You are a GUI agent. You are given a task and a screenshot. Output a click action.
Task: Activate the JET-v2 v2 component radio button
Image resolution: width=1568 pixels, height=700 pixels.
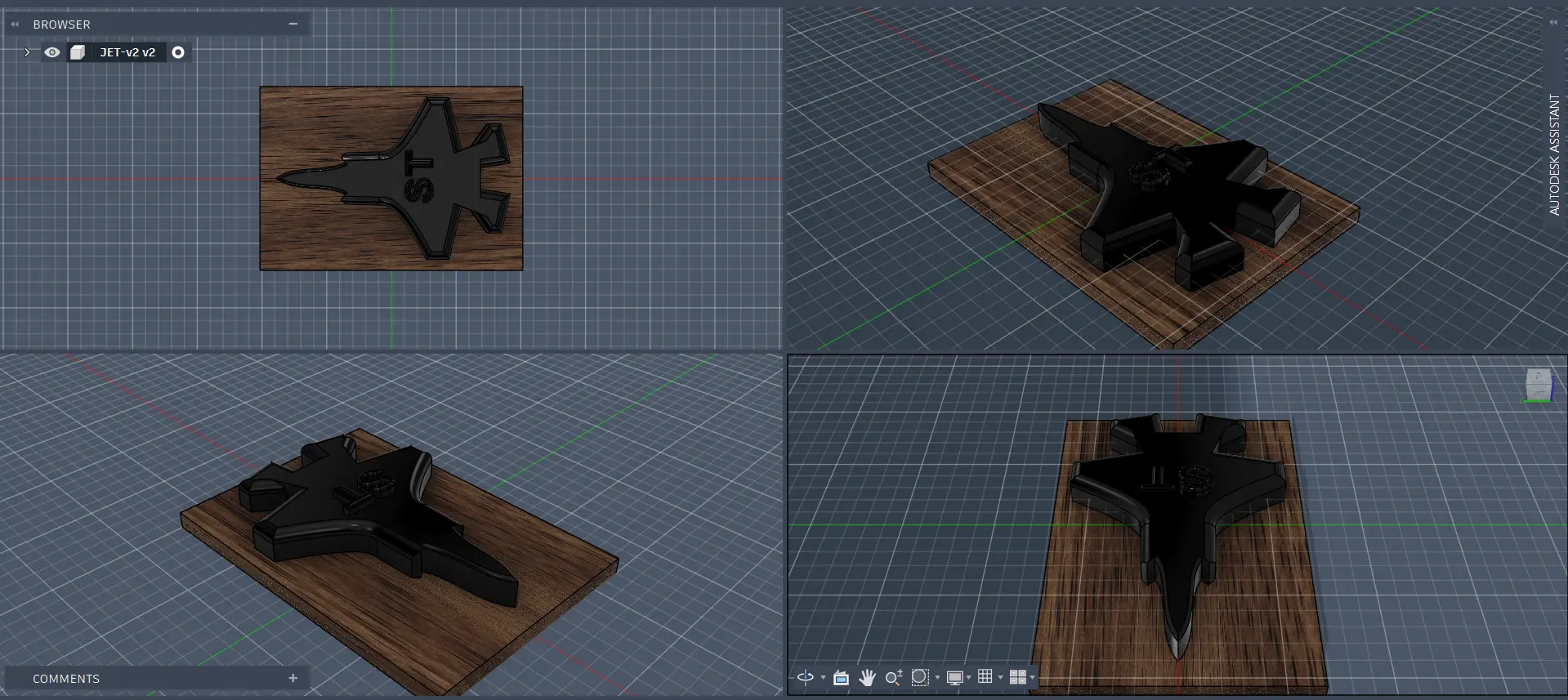(x=178, y=52)
